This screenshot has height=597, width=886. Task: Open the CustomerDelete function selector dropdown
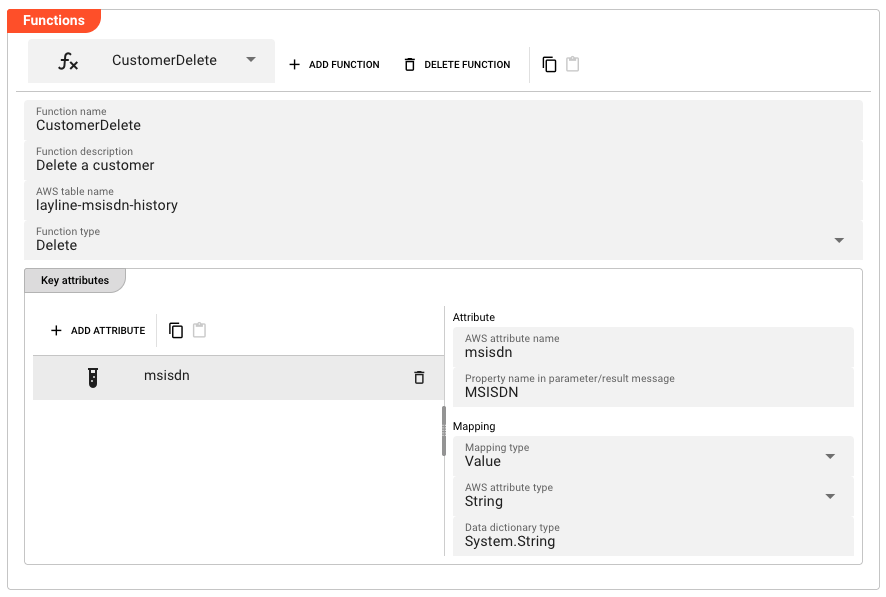pyautogui.click(x=252, y=61)
